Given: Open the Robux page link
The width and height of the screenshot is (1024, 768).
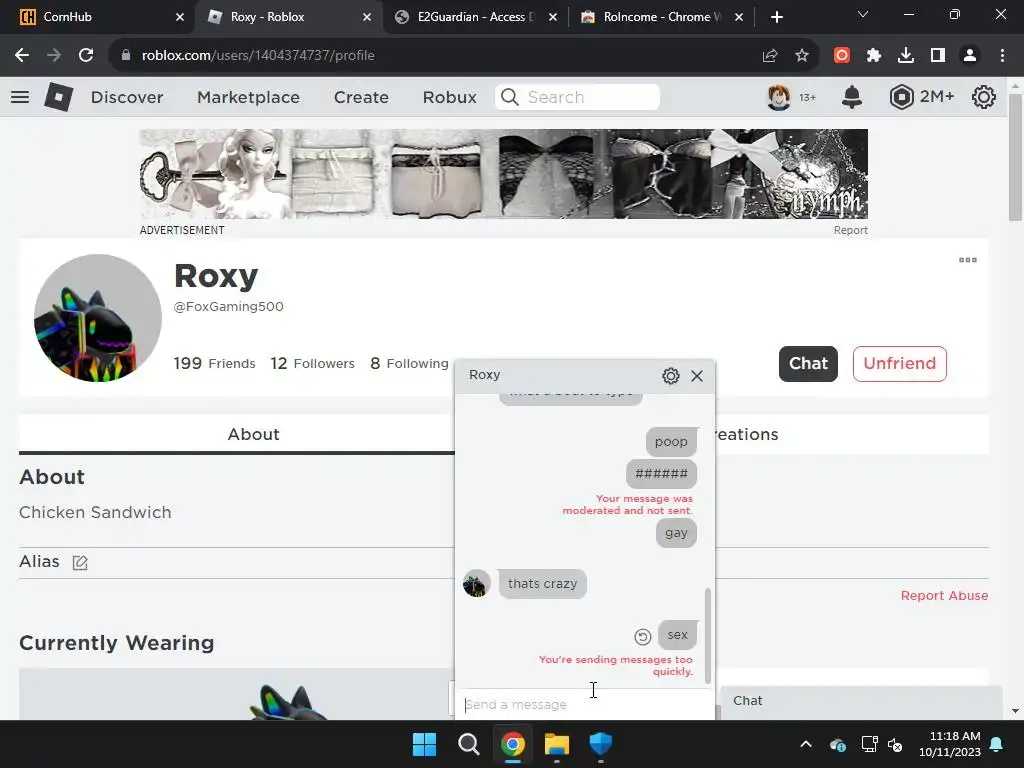Looking at the screenshot, I should [x=449, y=97].
